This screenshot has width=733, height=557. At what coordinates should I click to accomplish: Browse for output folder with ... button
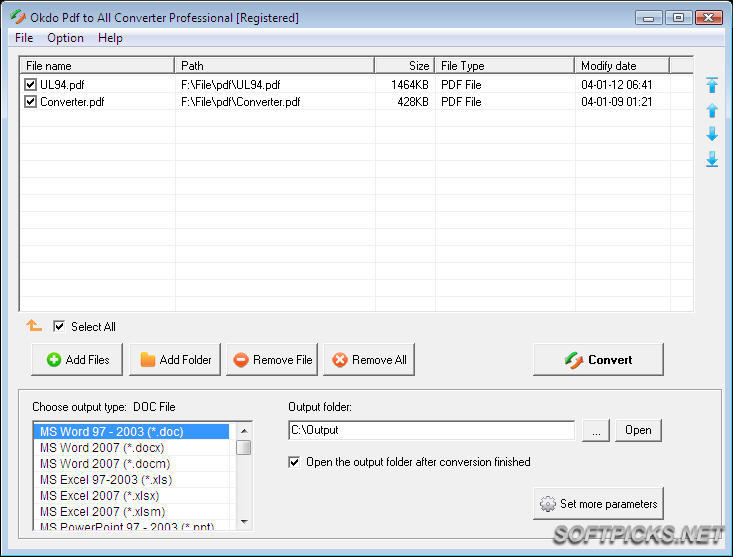click(x=596, y=430)
